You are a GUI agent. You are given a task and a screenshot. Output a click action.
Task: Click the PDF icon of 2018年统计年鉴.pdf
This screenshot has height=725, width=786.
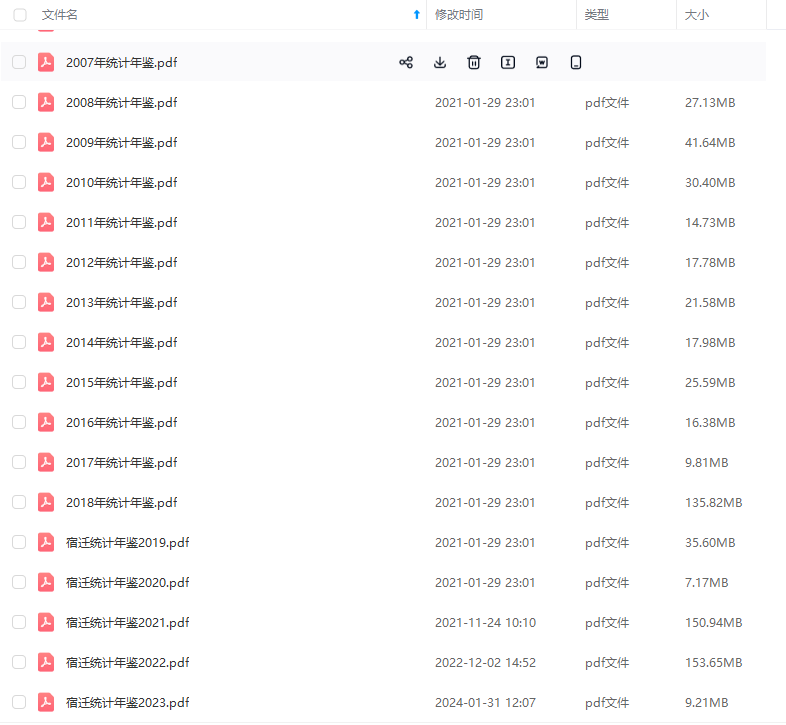46,502
